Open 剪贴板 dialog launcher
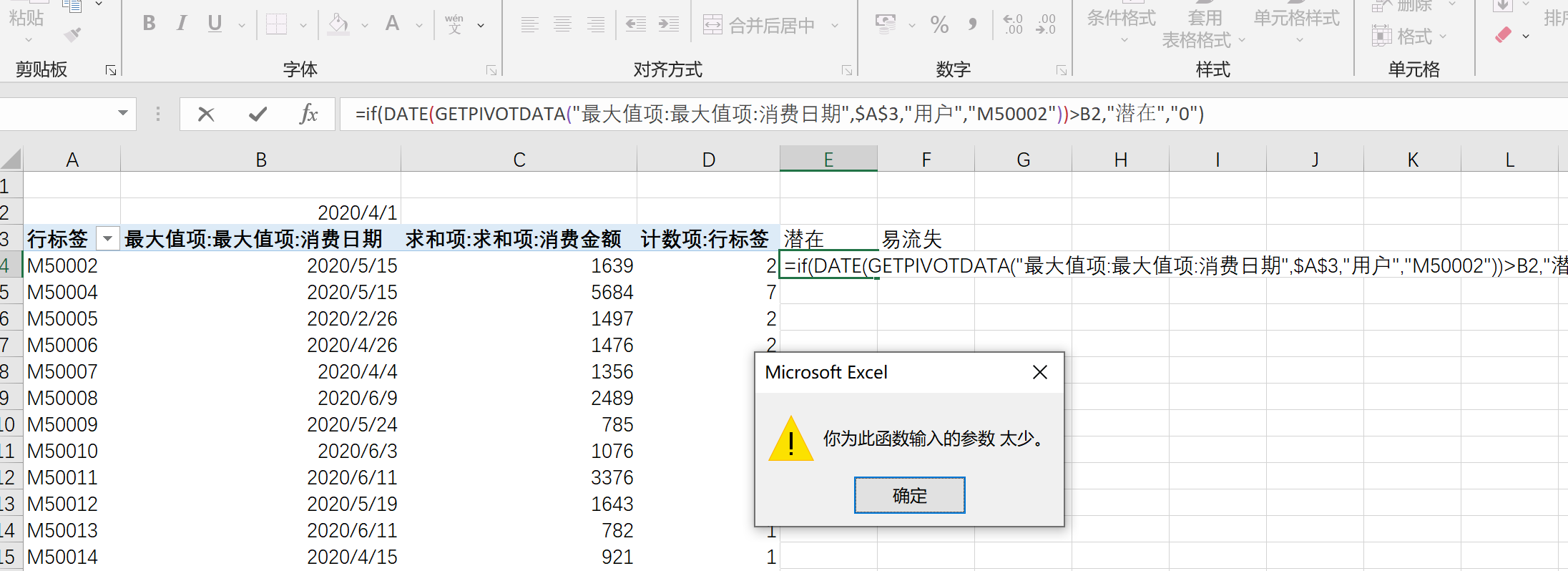 coord(111,70)
